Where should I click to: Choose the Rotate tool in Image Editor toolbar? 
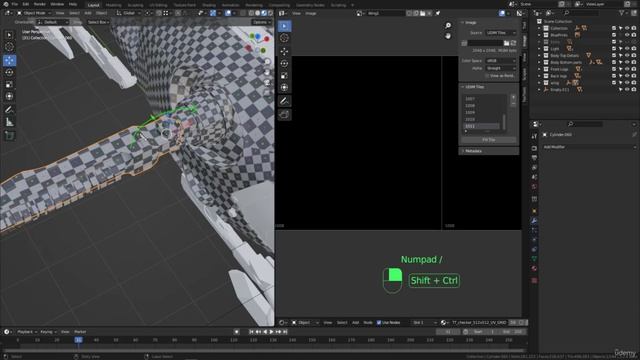tap(284, 63)
